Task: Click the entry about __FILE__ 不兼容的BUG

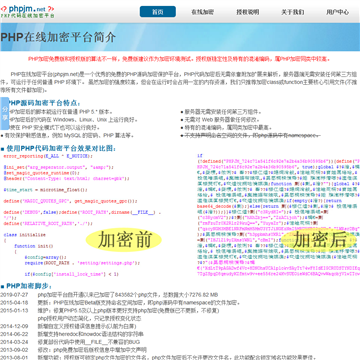Action: tap(89, 342)
